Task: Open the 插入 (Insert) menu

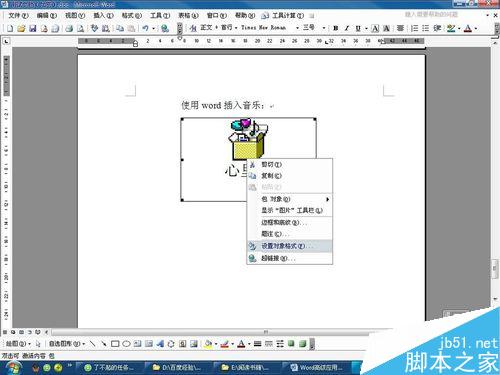Action: (x=103, y=15)
